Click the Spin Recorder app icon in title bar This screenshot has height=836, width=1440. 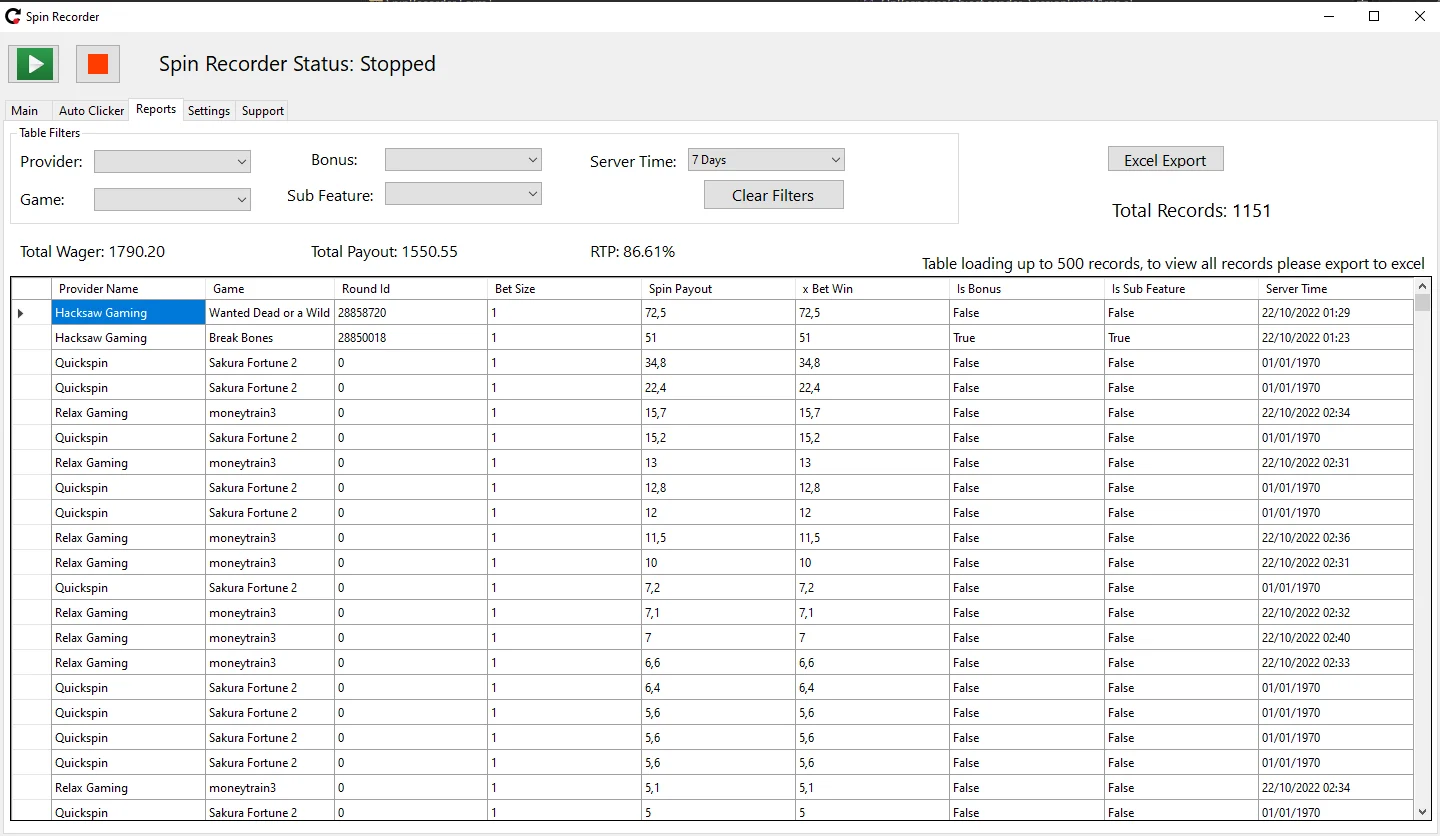[x=13, y=16]
